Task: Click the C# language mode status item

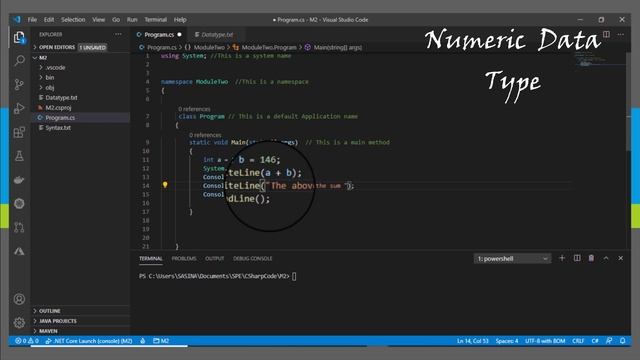Action: coord(595,341)
